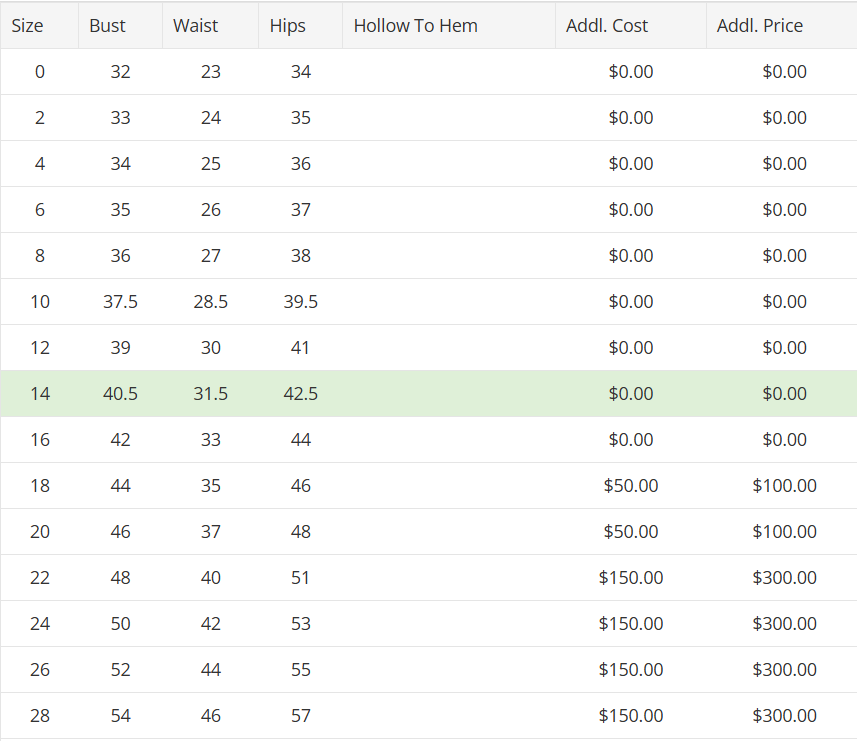Click the Hips column header
Screen dimensions: 857x741
pos(301,26)
